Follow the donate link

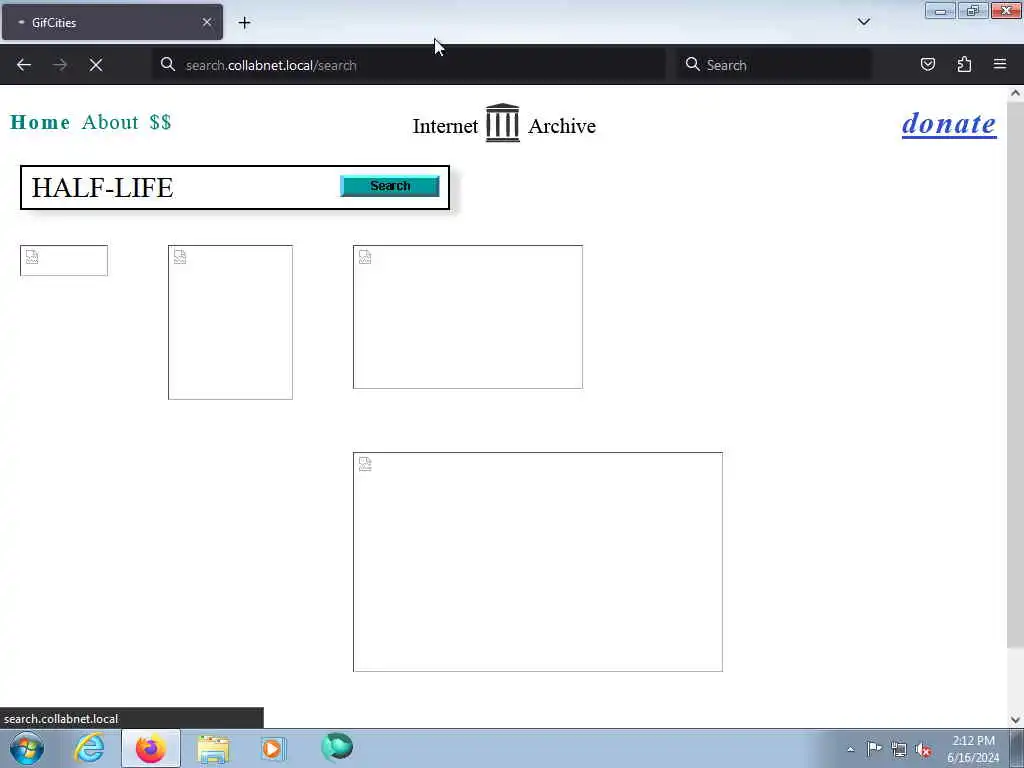[949, 123]
